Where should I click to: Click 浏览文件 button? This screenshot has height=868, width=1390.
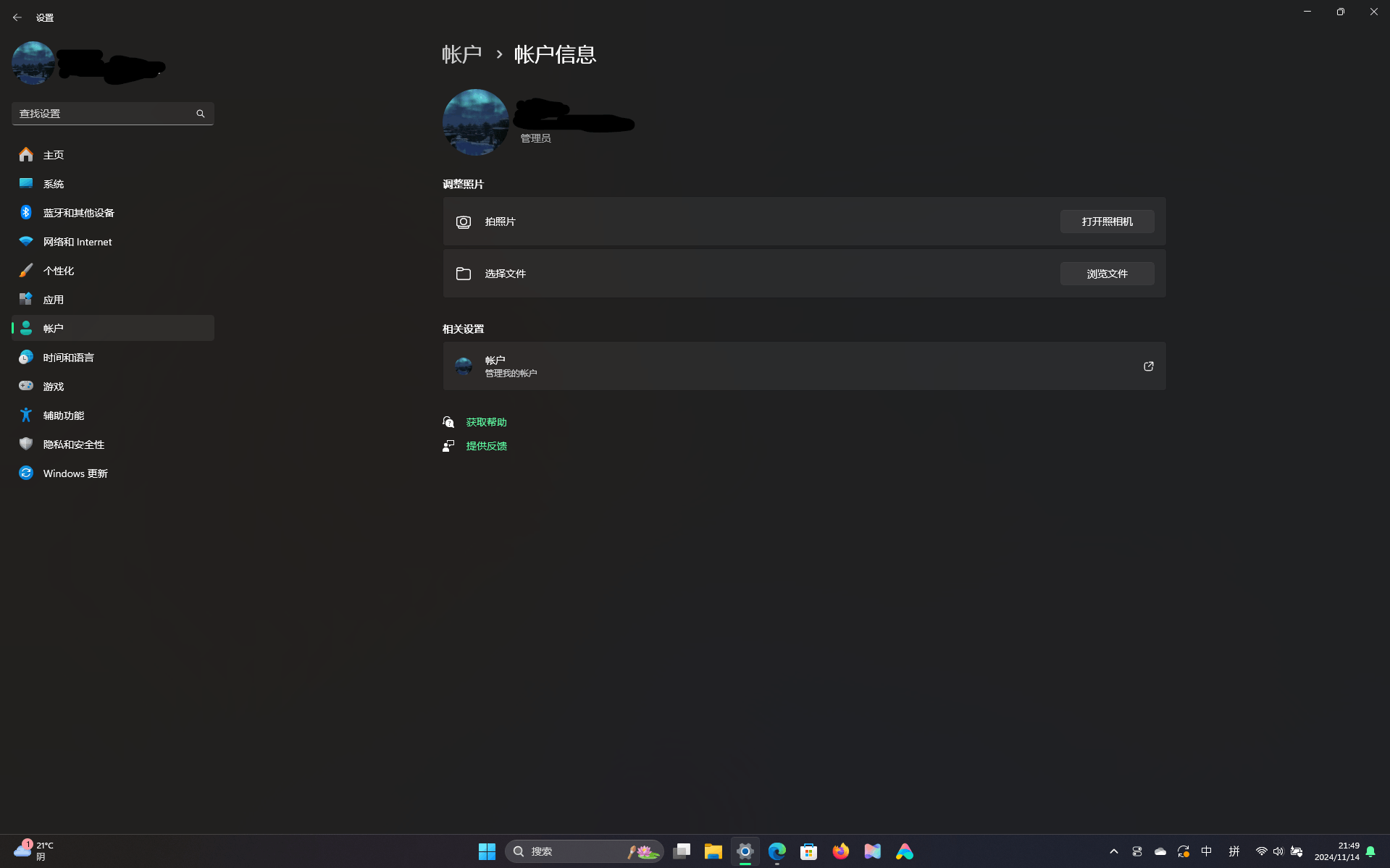tap(1107, 274)
